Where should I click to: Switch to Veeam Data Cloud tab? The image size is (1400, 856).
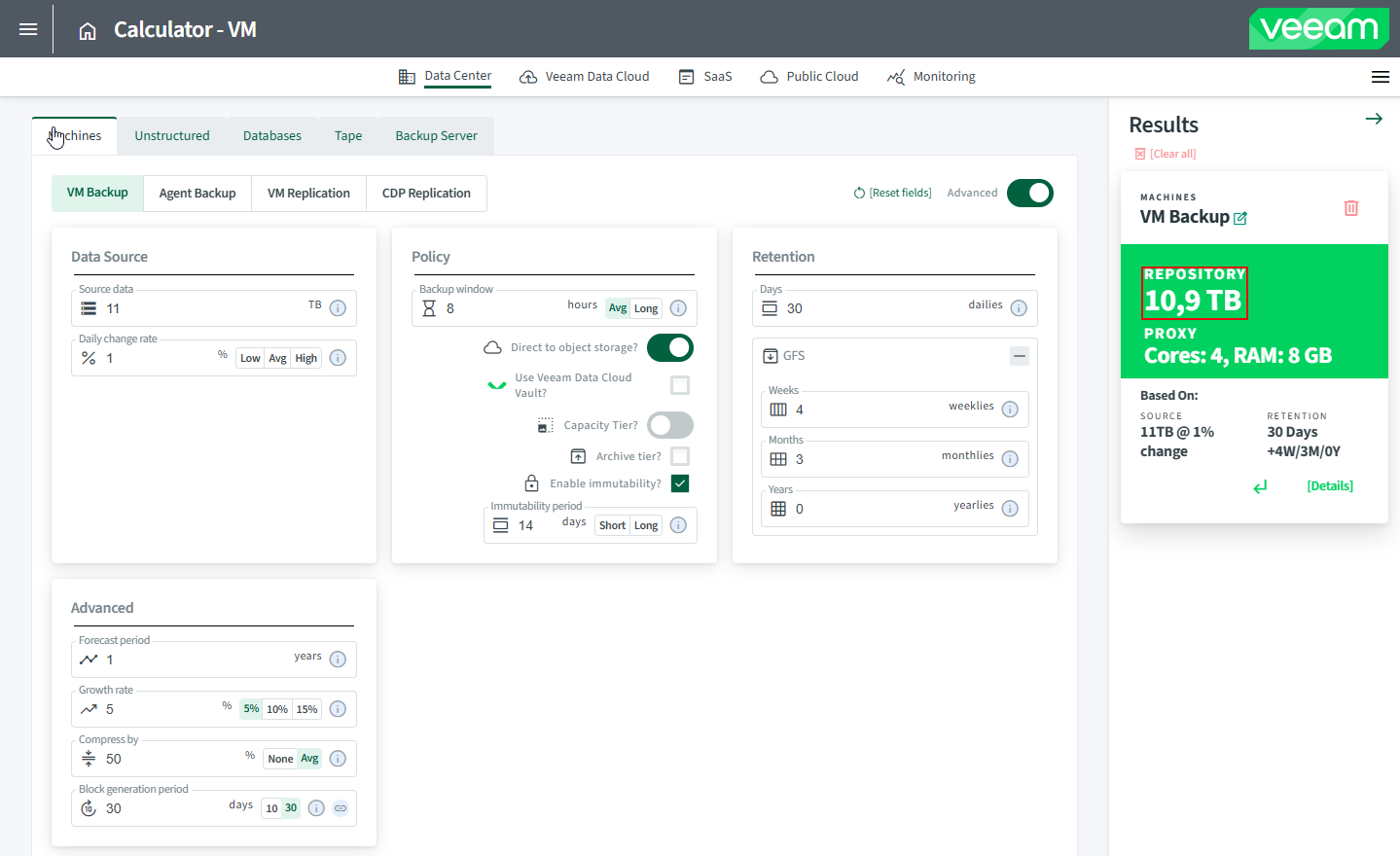coord(584,77)
